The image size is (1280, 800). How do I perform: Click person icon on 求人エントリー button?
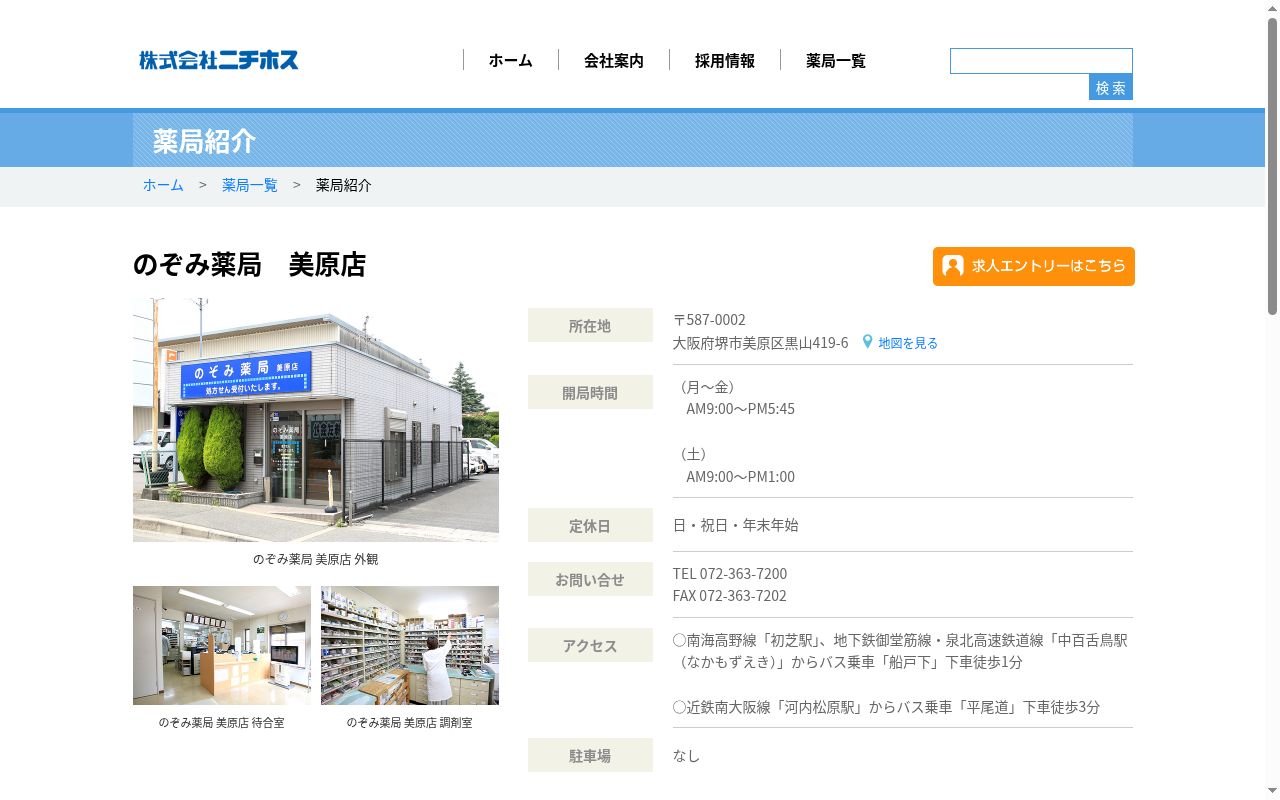click(x=953, y=266)
